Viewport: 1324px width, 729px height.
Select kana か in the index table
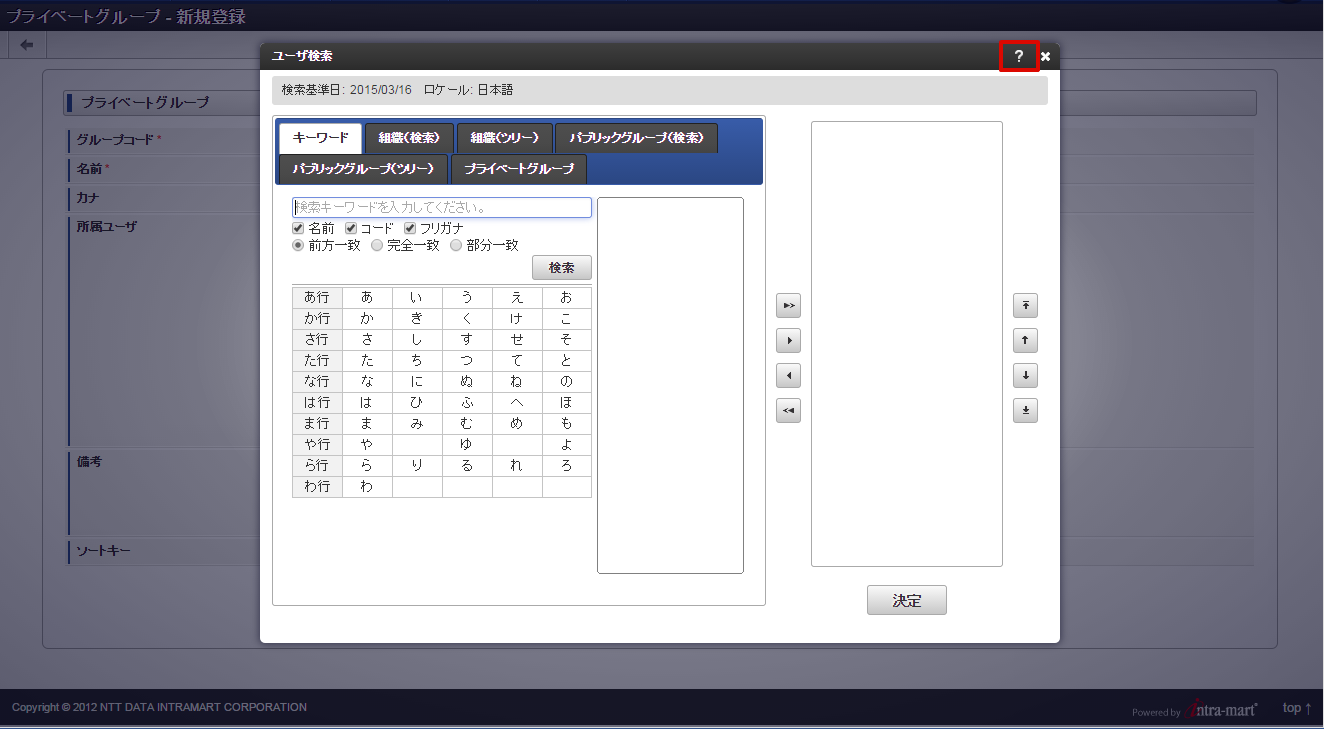pyautogui.click(x=367, y=319)
